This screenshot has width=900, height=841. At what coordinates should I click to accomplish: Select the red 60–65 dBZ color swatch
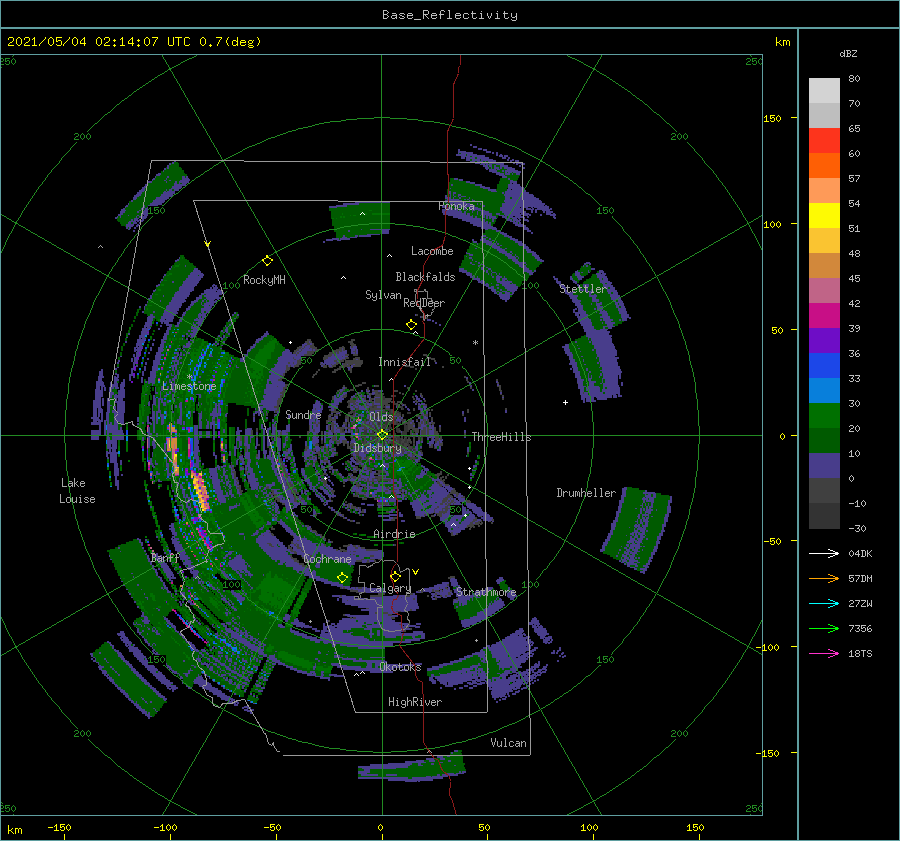(x=824, y=141)
